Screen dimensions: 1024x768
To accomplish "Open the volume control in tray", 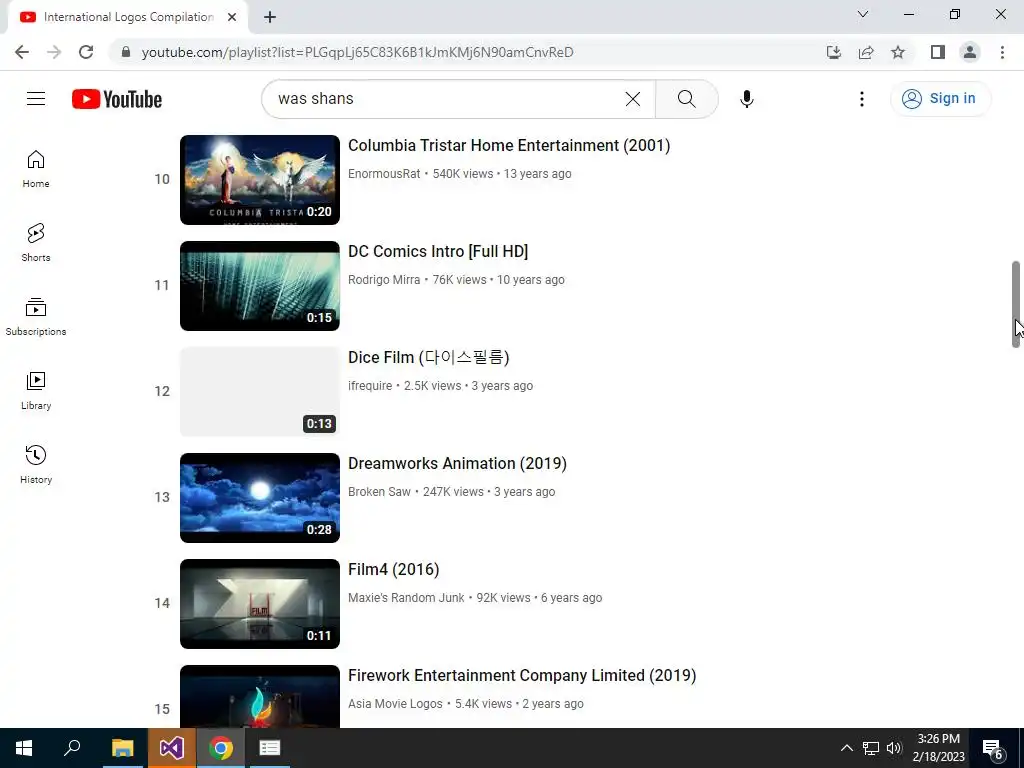I will pos(894,748).
